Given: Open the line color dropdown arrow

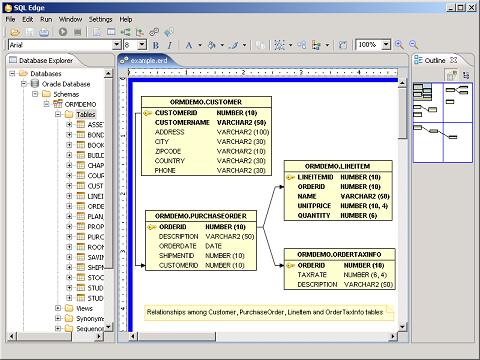Looking at the screenshot, I should (x=244, y=45).
